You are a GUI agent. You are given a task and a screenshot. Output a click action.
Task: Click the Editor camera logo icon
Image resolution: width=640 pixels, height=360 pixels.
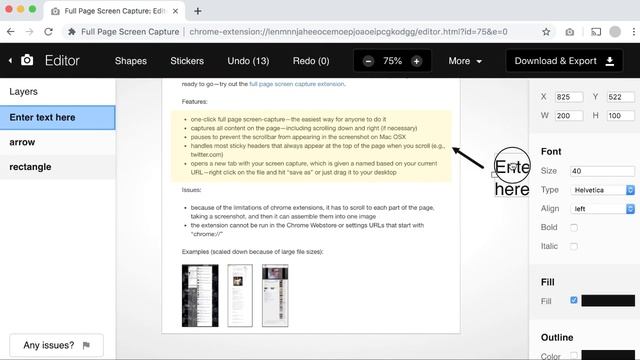click(27, 60)
